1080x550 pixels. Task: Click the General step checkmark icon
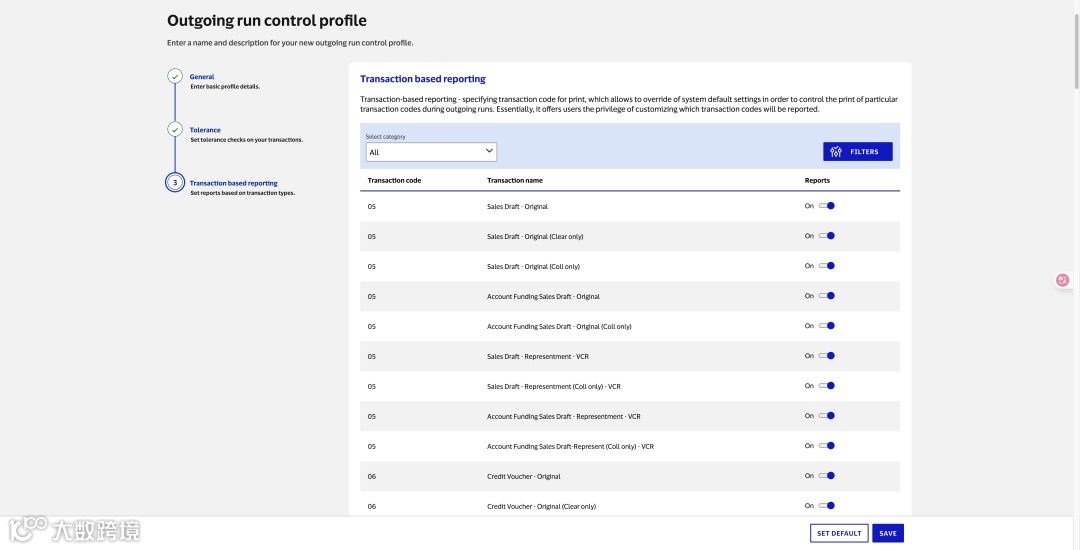click(175, 76)
